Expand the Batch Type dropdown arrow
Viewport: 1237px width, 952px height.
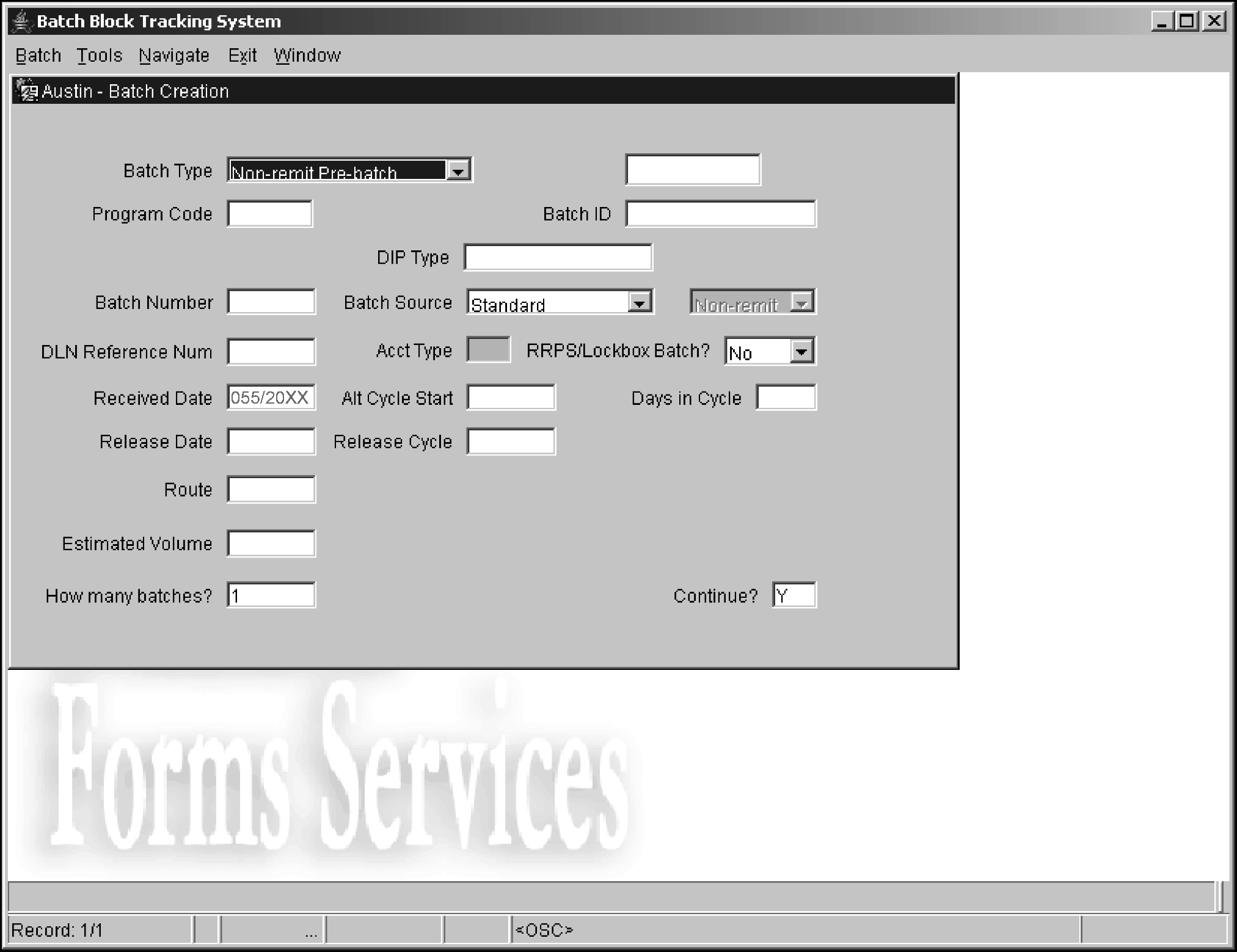pos(458,171)
